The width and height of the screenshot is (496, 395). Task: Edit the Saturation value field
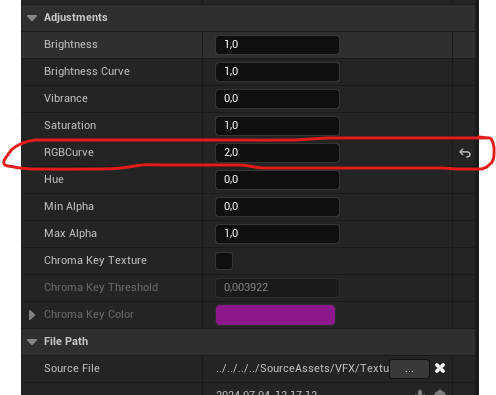277,126
